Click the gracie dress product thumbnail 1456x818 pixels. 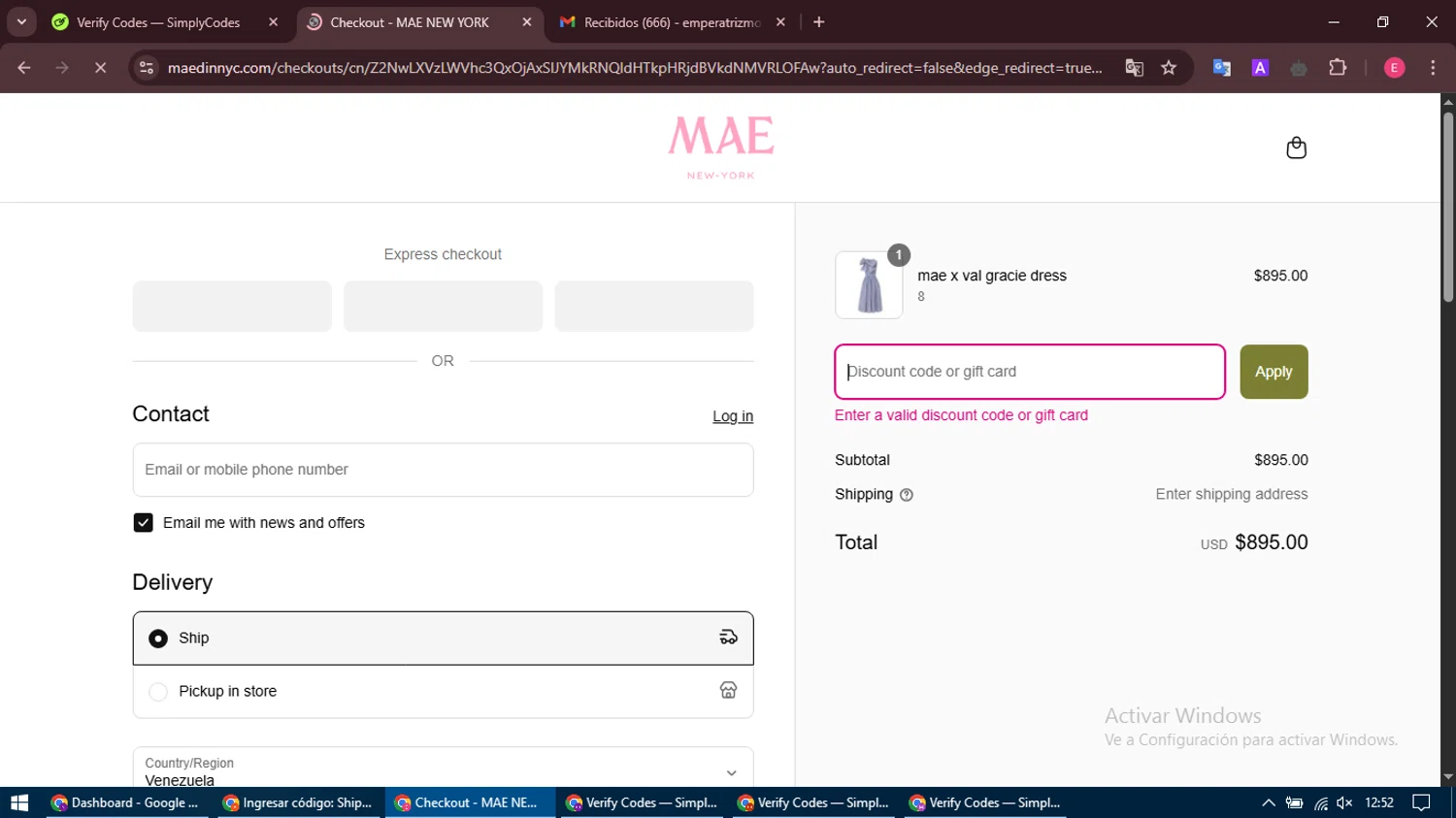[x=869, y=285]
